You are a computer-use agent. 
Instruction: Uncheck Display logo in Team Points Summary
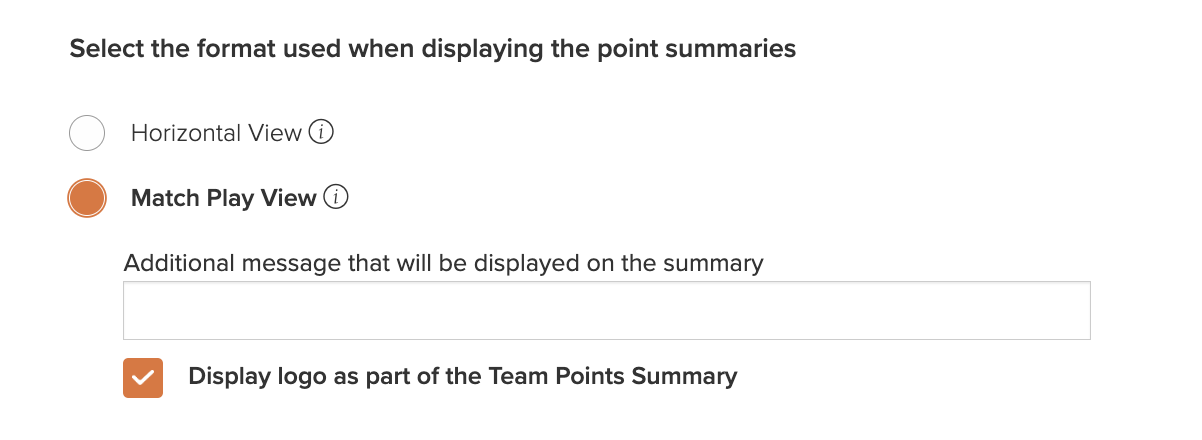[x=143, y=378]
